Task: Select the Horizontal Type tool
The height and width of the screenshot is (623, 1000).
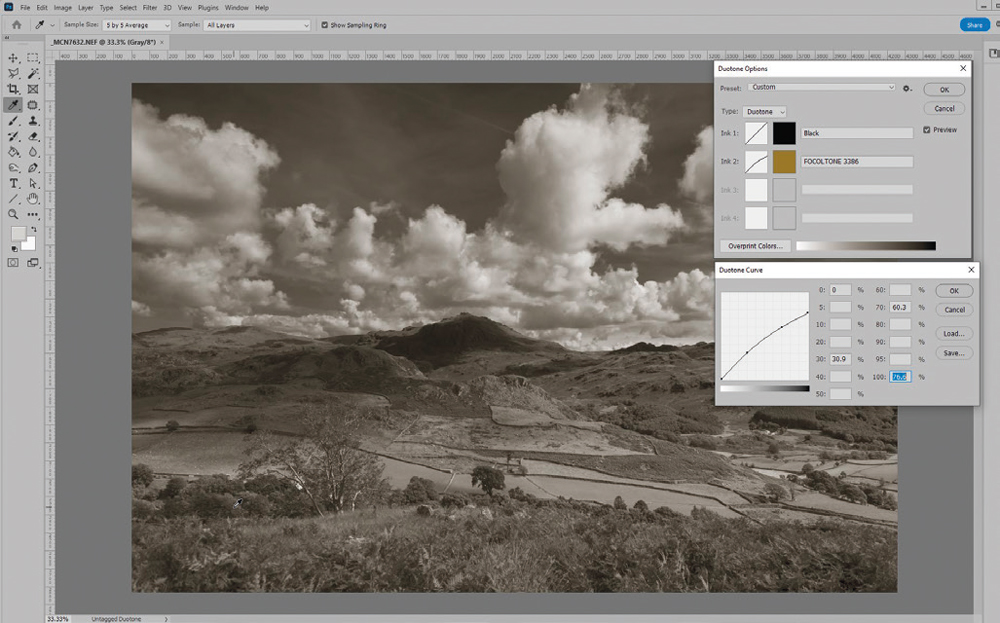Action: point(13,184)
